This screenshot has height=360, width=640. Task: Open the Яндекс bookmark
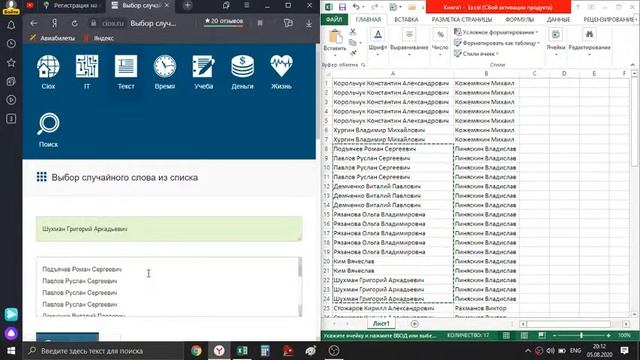(99, 38)
